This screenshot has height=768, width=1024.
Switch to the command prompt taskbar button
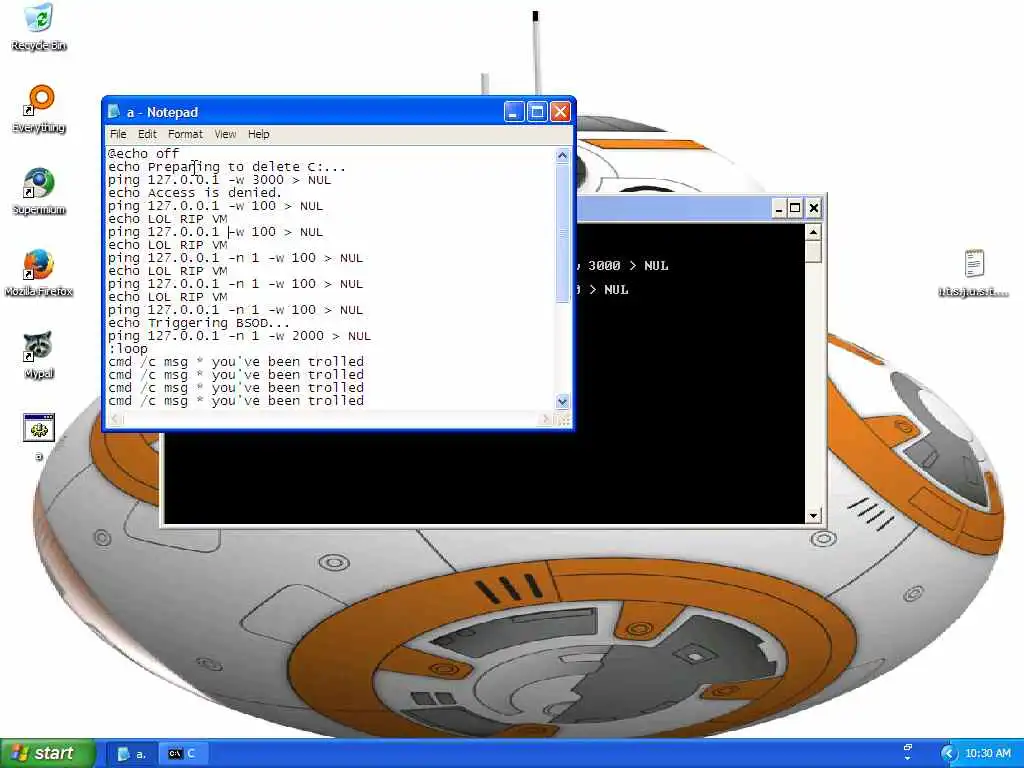(182, 754)
